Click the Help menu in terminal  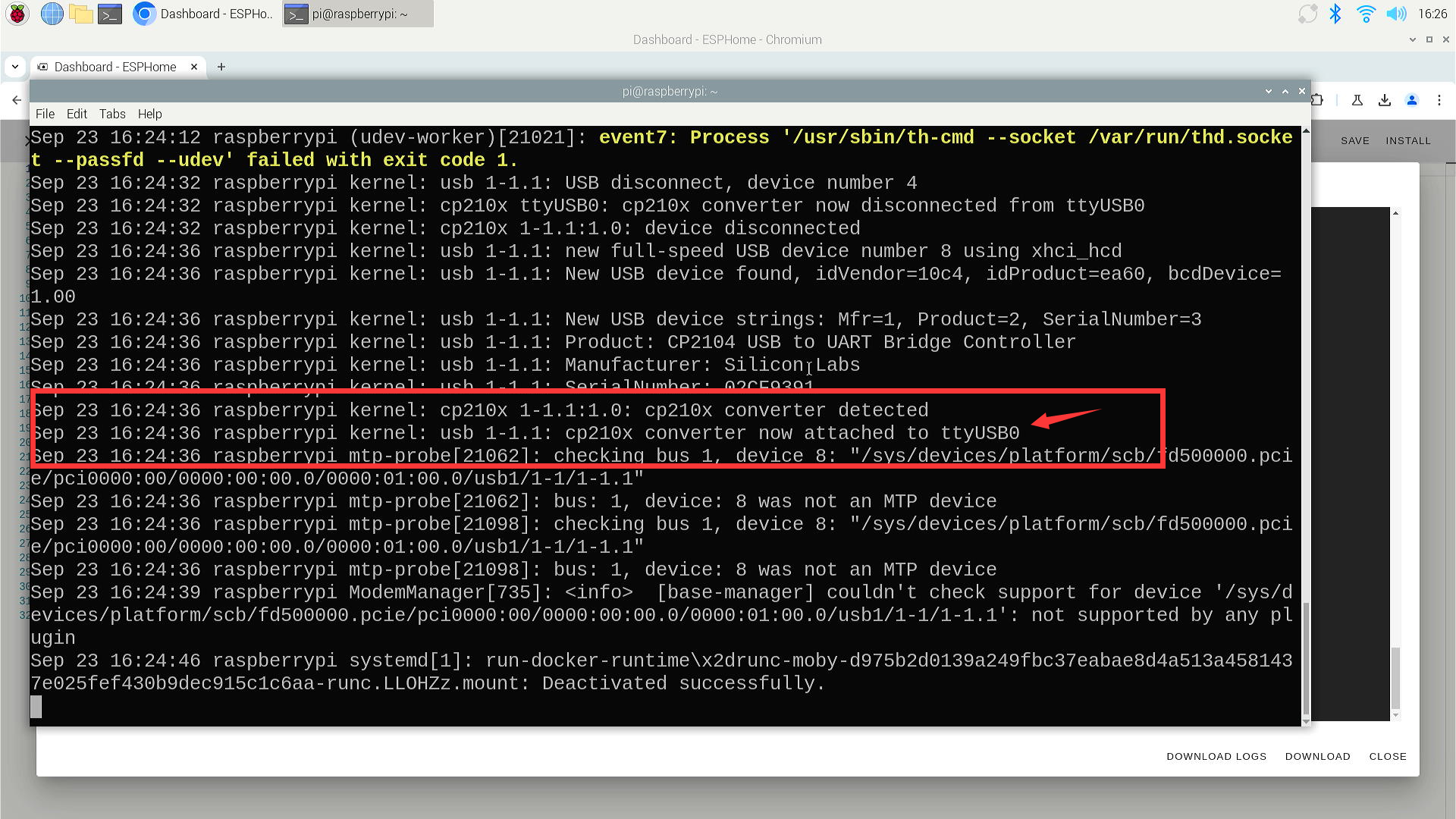(149, 113)
